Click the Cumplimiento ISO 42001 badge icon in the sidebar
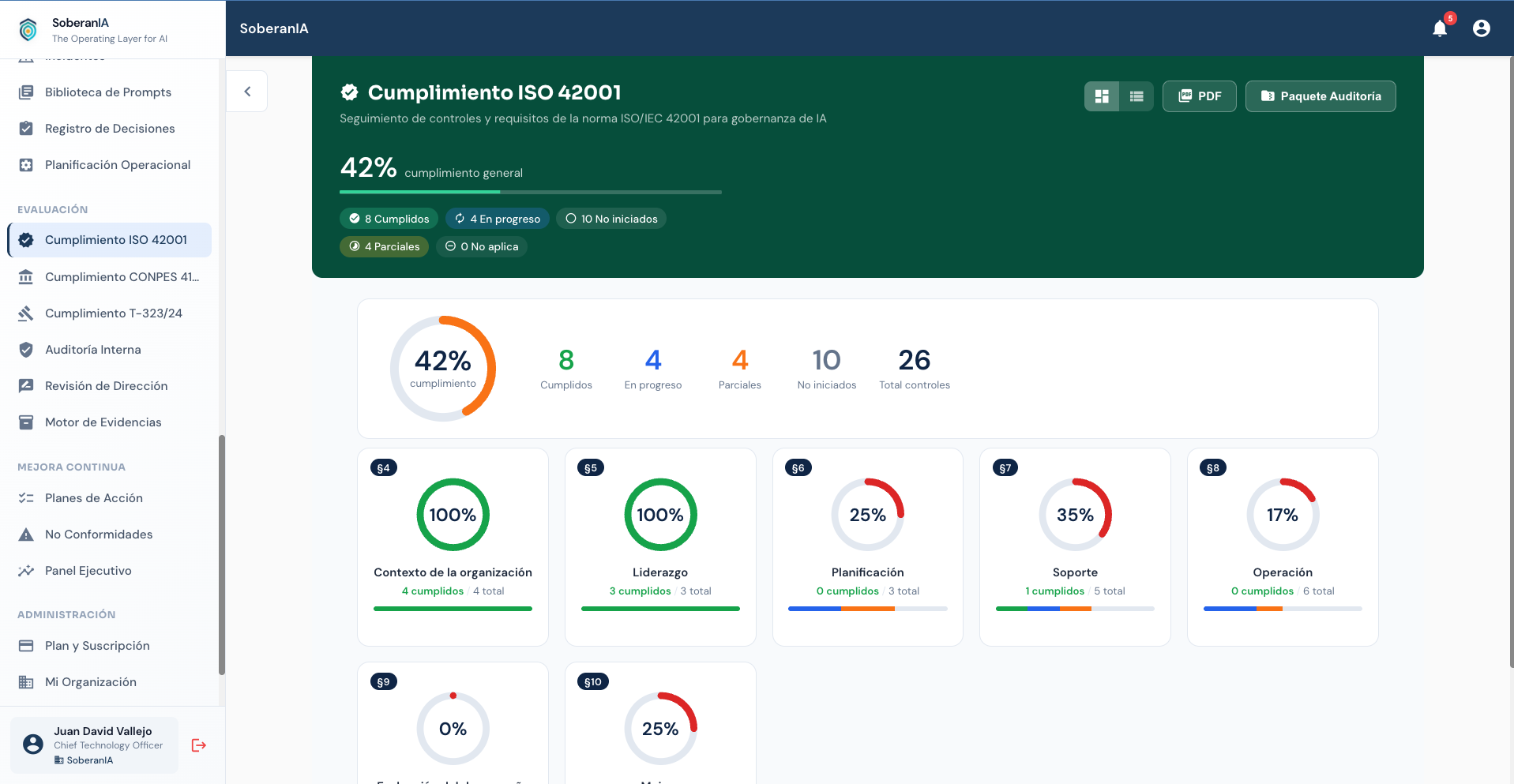The height and width of the screenshot is (784, 1514). coord(26,240)
